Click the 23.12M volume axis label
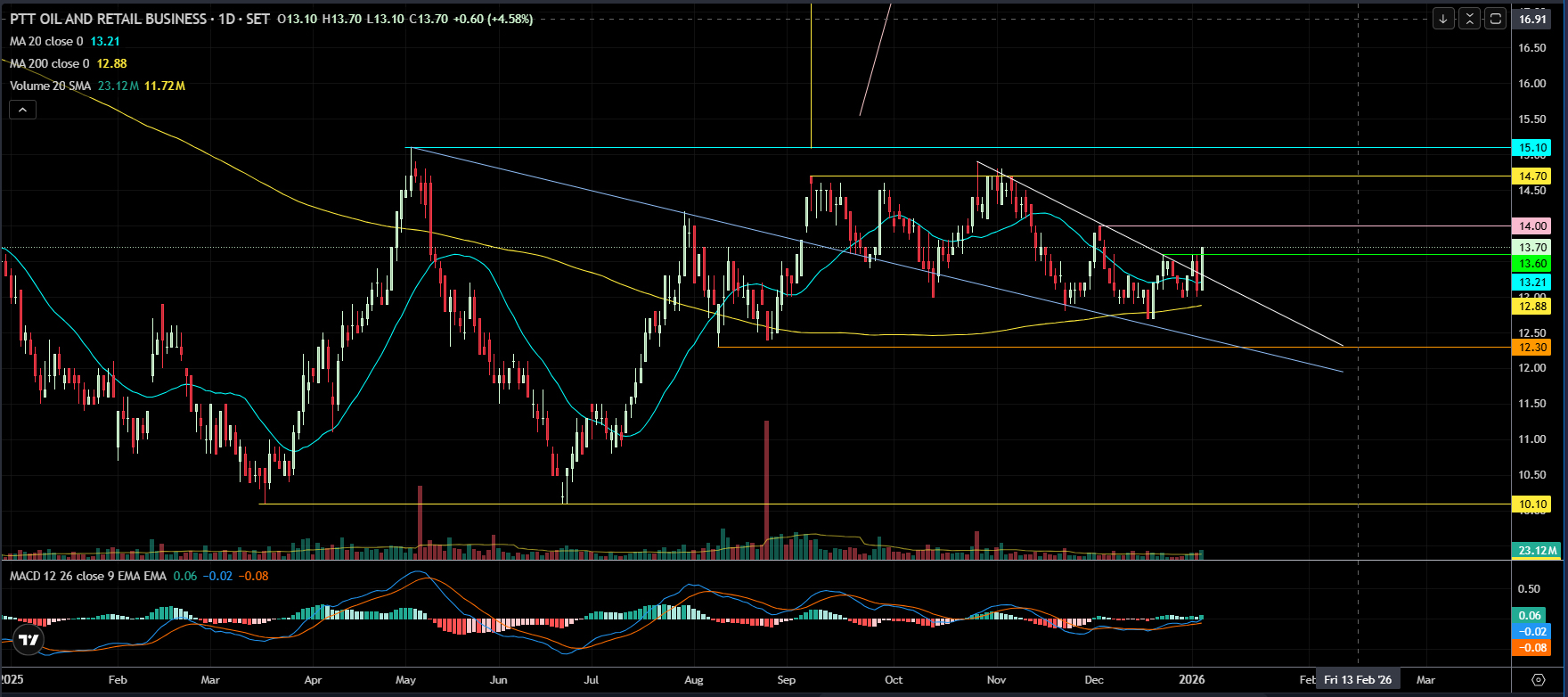 pos(1538,551)
